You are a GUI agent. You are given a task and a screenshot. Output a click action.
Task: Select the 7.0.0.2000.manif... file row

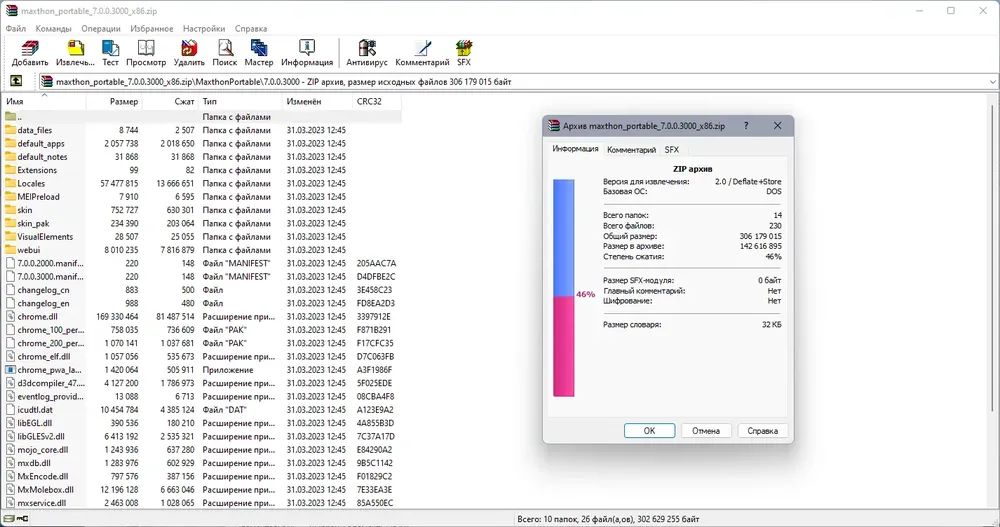pyautogui.click(x=203, y=263)
